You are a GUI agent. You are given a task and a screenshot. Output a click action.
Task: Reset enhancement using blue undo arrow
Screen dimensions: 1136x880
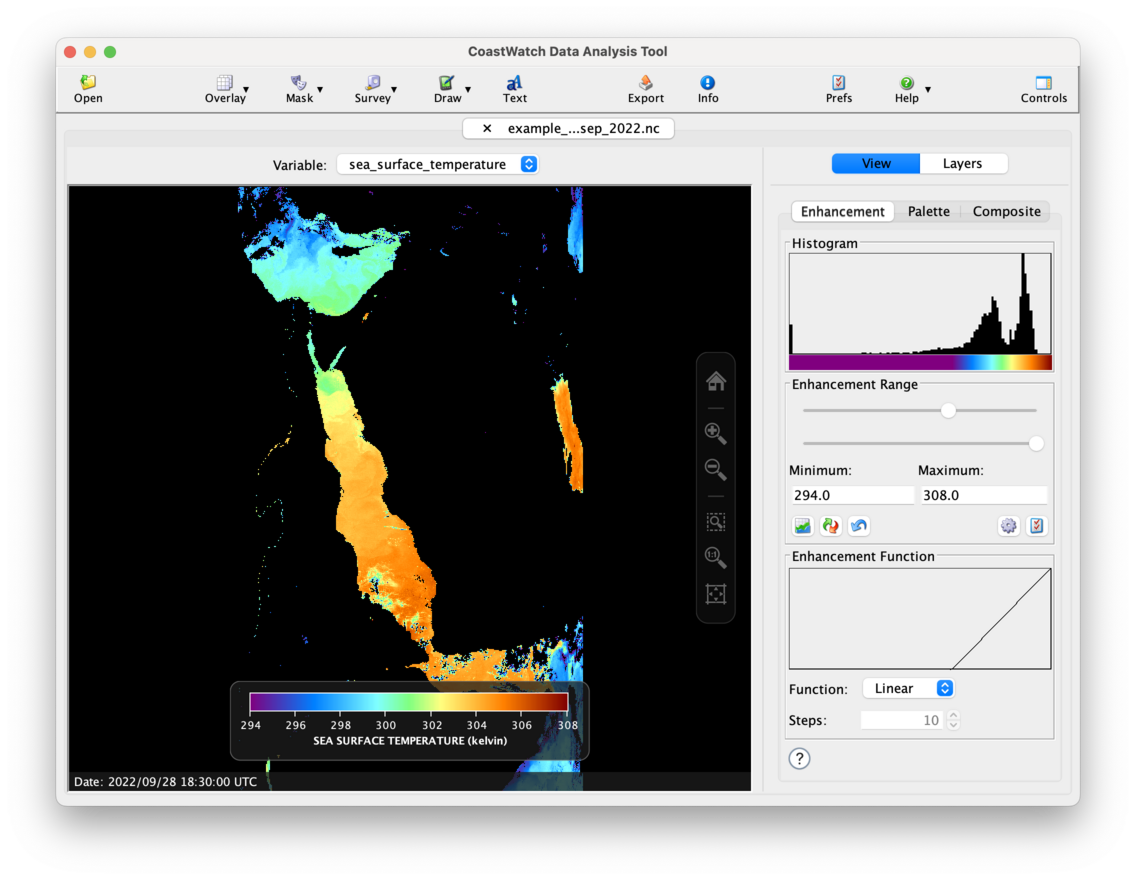(x=858, y=526)
